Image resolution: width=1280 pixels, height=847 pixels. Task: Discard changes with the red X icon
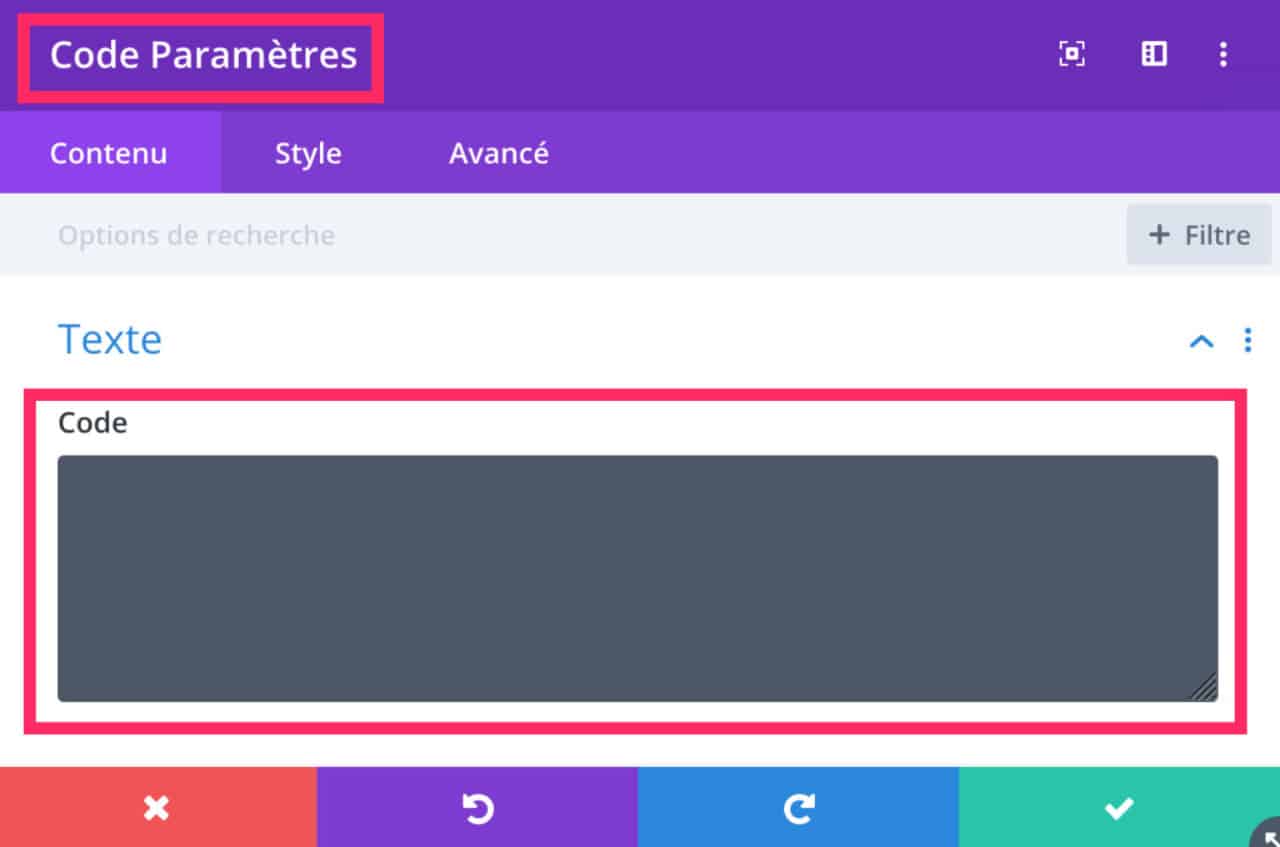[158, 807]
